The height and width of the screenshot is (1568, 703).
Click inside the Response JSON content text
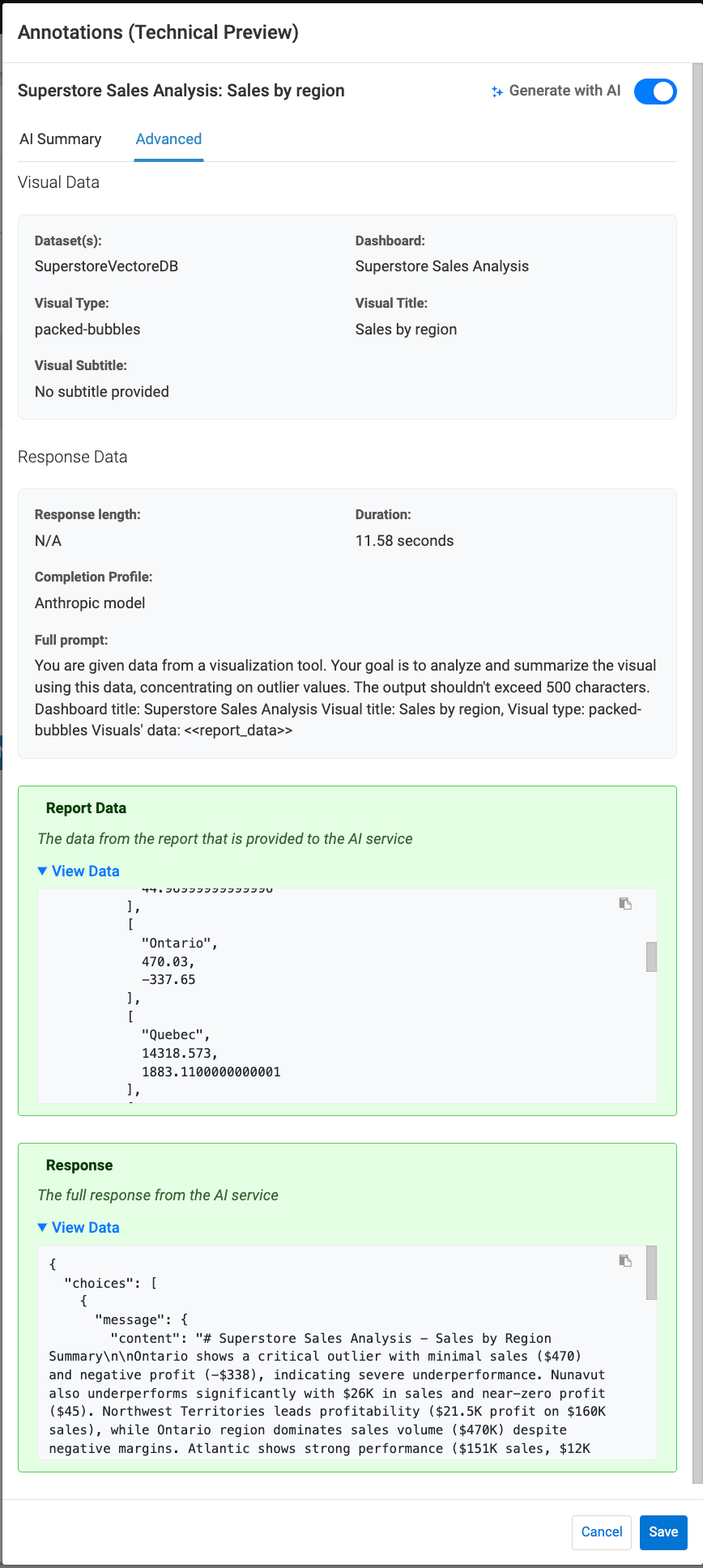tap(324, 1393)
